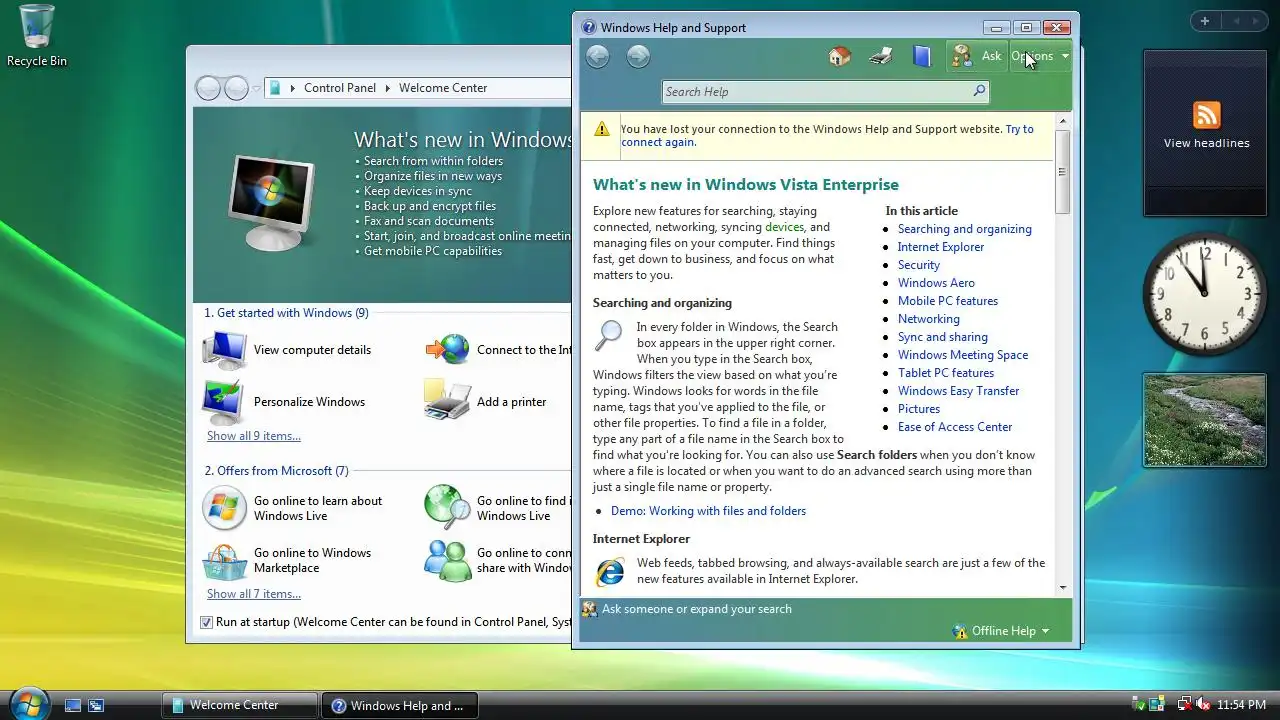The width and height of the screenshot is (1280, 720).
Task: Go forward in Windows Help and Support
Action: point(638,56)
